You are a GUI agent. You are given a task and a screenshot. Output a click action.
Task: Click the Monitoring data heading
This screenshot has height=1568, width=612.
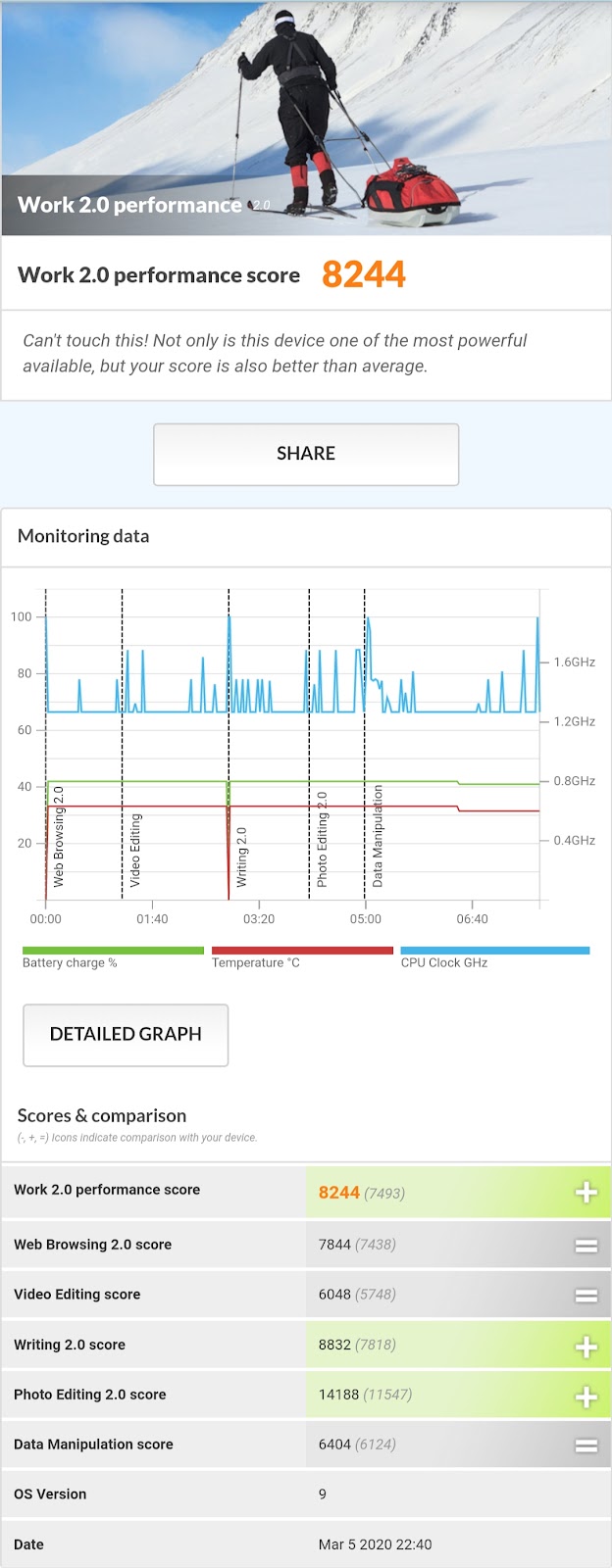[83, 536]
